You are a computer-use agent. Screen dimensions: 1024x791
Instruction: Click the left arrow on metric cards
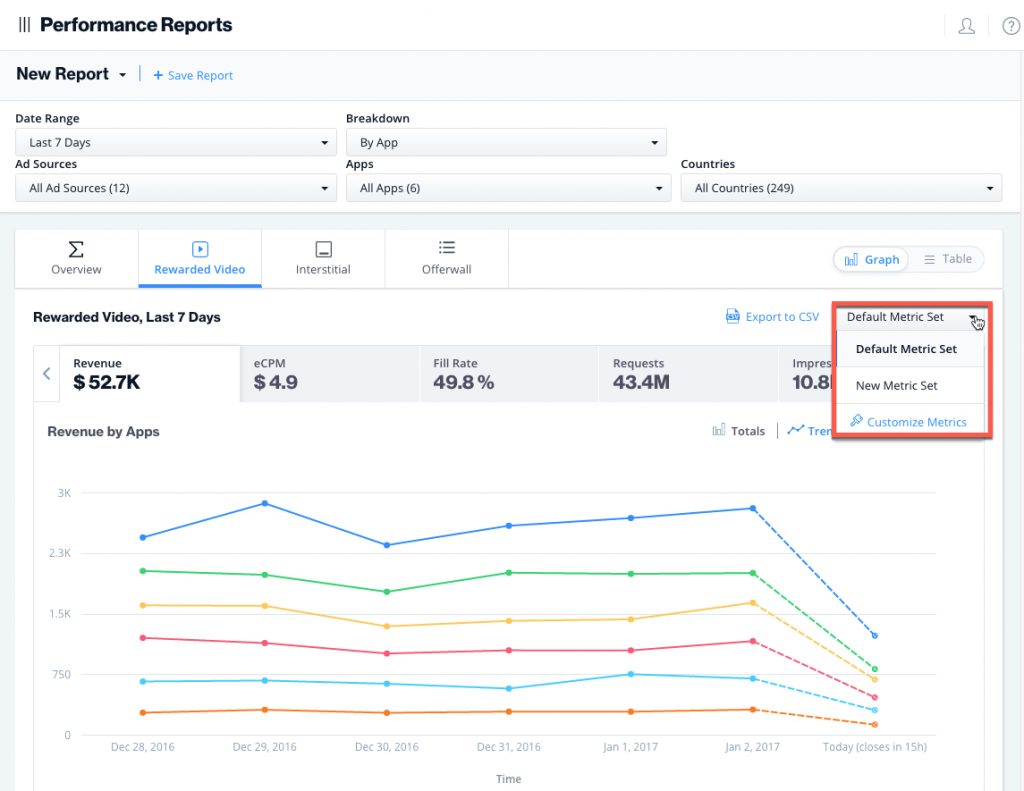(x=46, y=373)
